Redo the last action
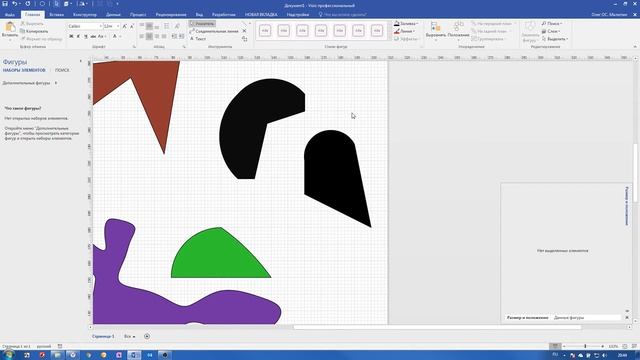Image resolution: width=640 pixels, height=360 pixels. (x=28, y=4)
